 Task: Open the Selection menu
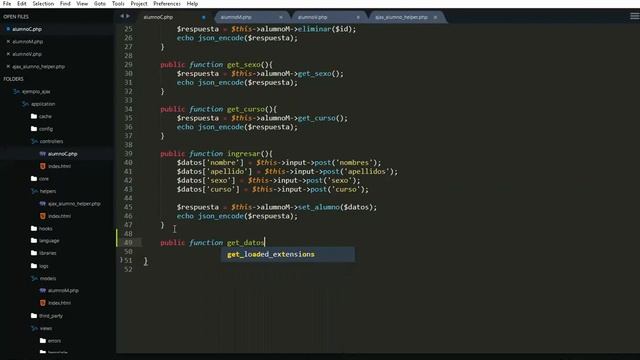tap(43, 4)
